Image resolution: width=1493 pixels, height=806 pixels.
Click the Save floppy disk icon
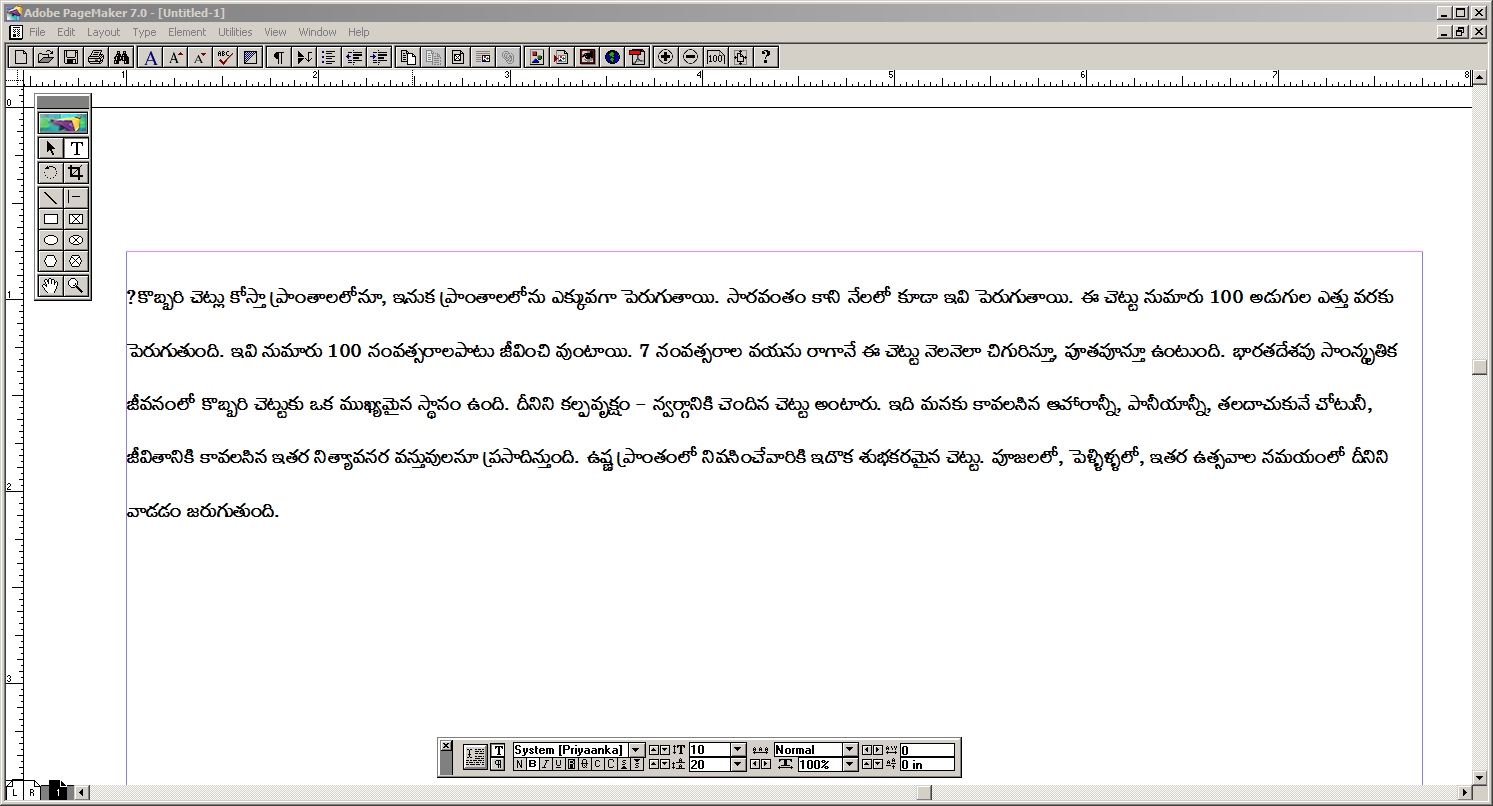[x=71, y=57]
